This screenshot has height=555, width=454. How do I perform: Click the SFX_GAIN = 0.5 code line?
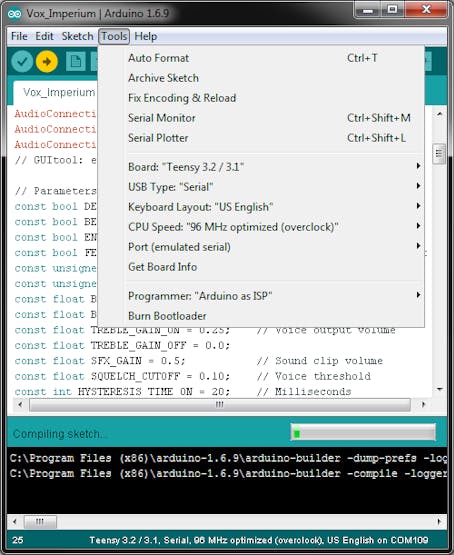(100, 361)
